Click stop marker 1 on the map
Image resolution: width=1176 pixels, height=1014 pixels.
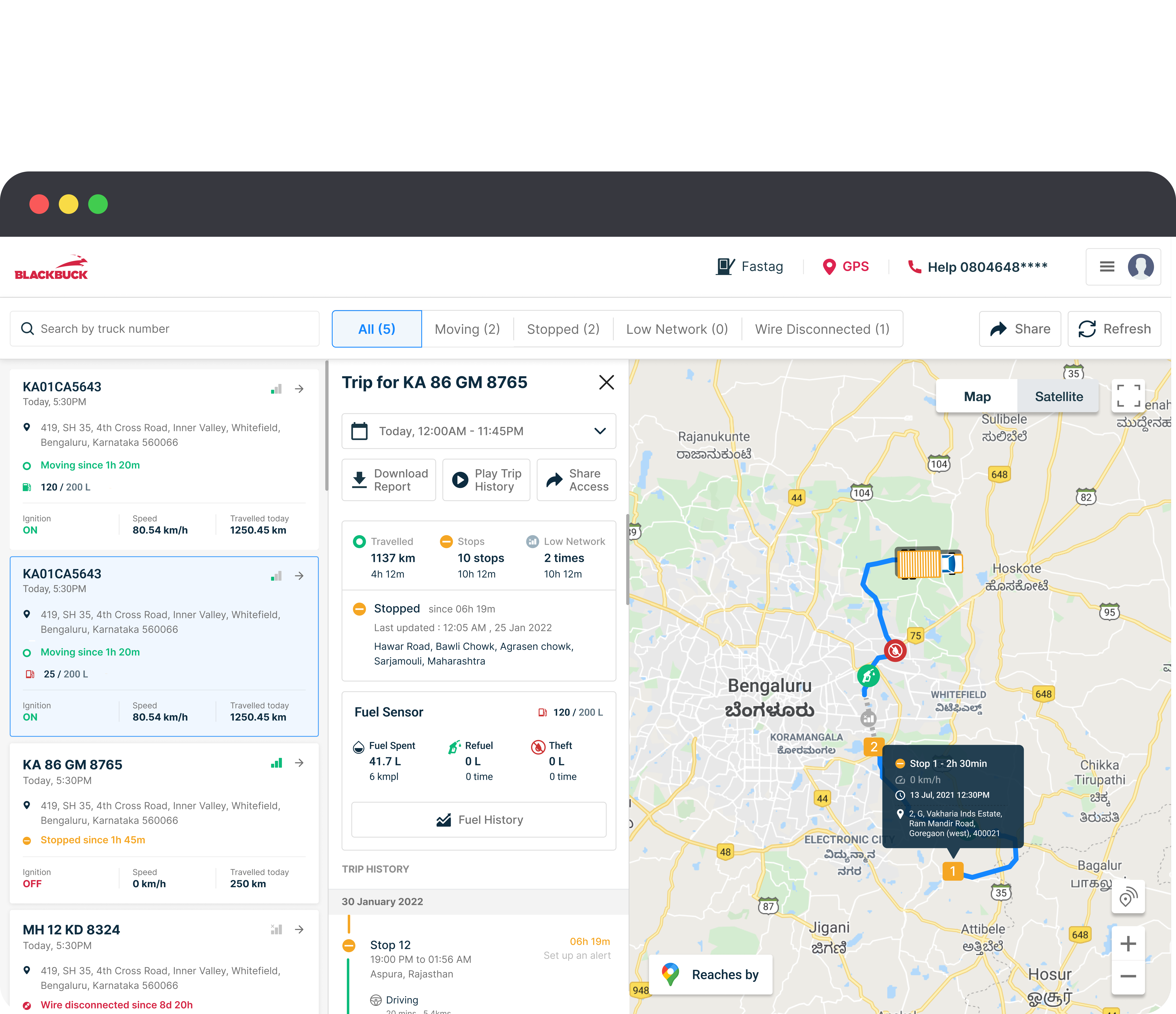pyautogui.click(x=953, y=871)
